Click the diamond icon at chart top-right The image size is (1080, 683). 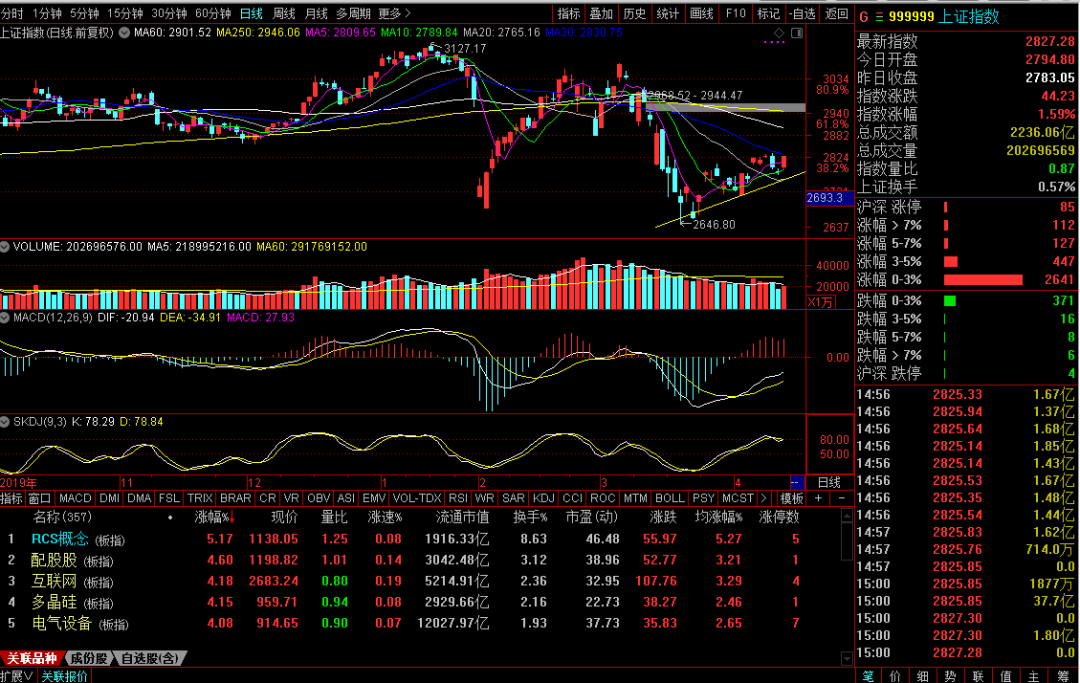779,32
